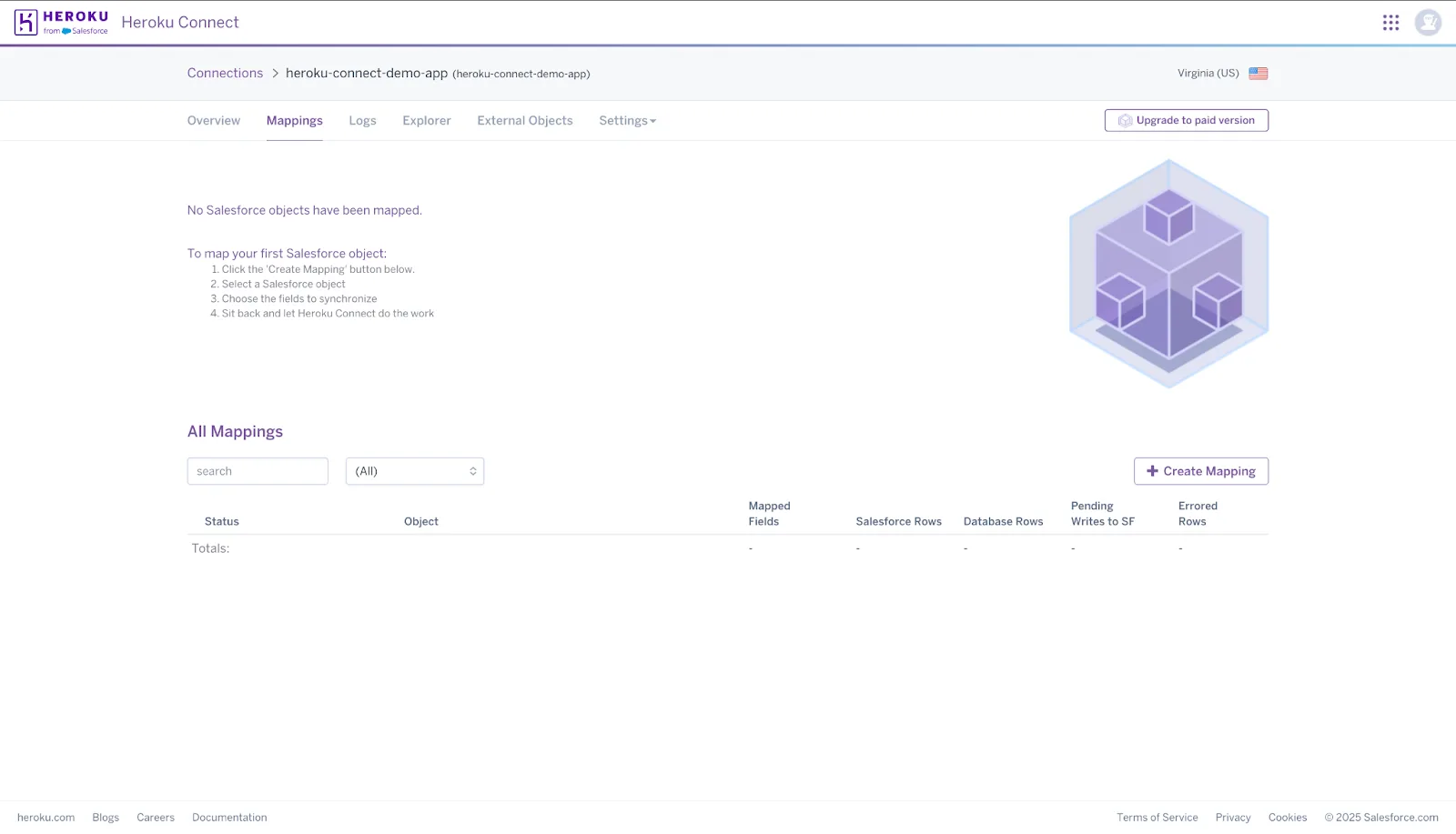This screenshot has height=834, width=1456.
Task: Click the user avatar icon
Action: pyautogui.click(x=1428, y=22)
